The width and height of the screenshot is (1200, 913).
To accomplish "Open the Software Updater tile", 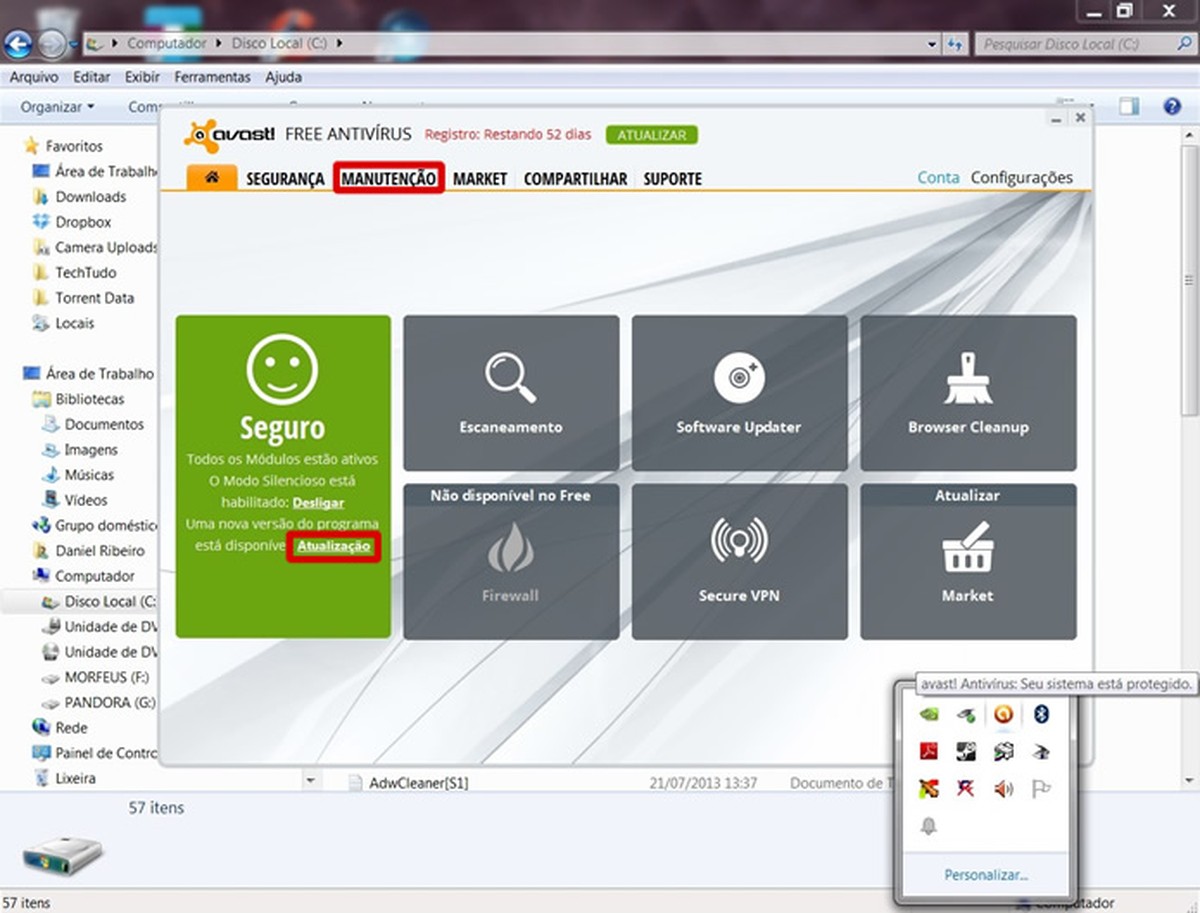I will click(739, 393).
